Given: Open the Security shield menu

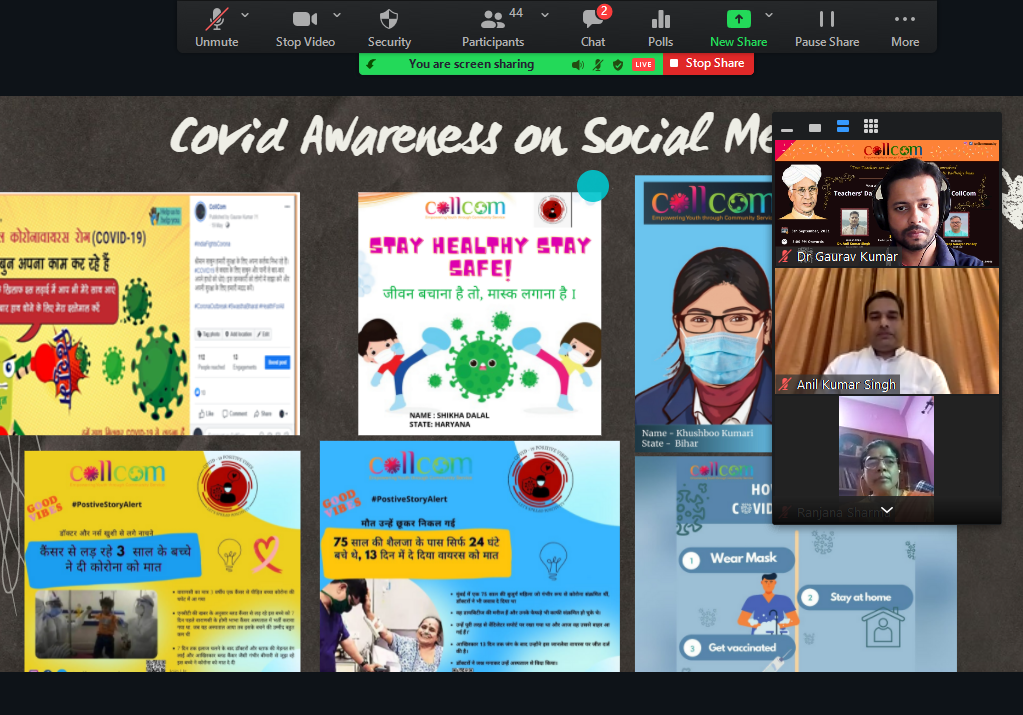Looking at the screenshot, I should [389, 27].
